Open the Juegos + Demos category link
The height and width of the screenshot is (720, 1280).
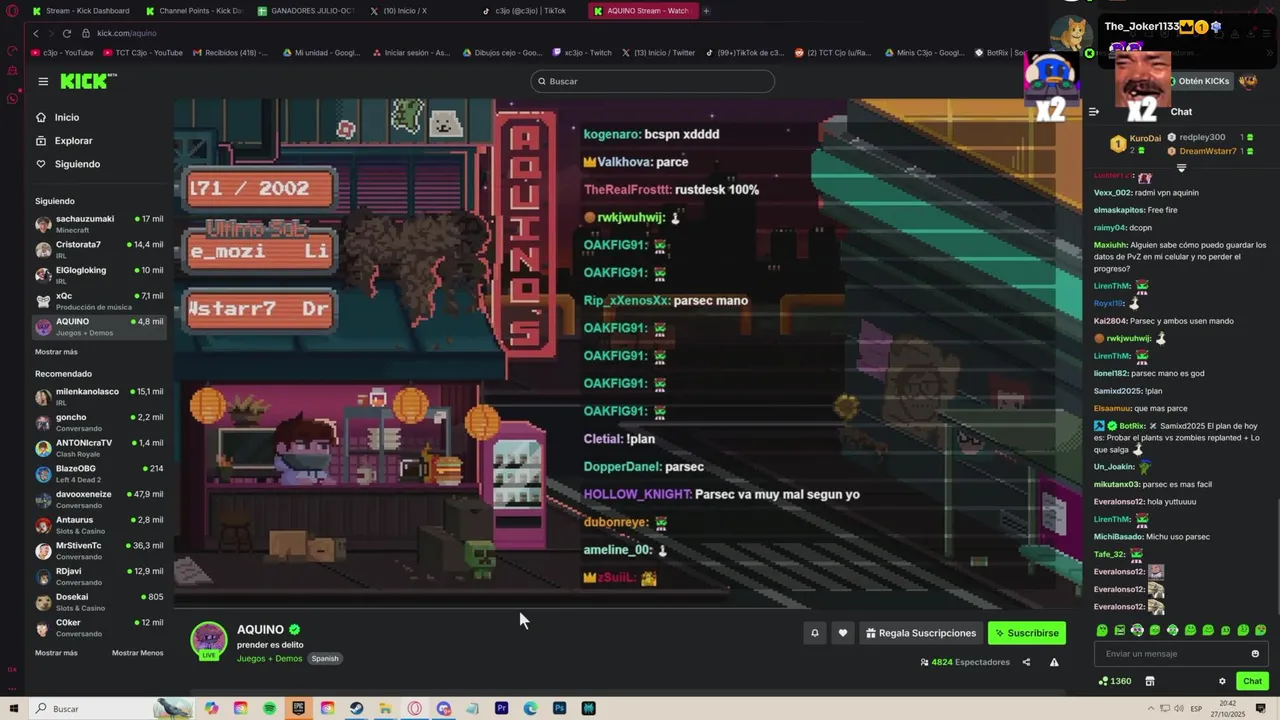pyautogui.click(x=269, y=659)
